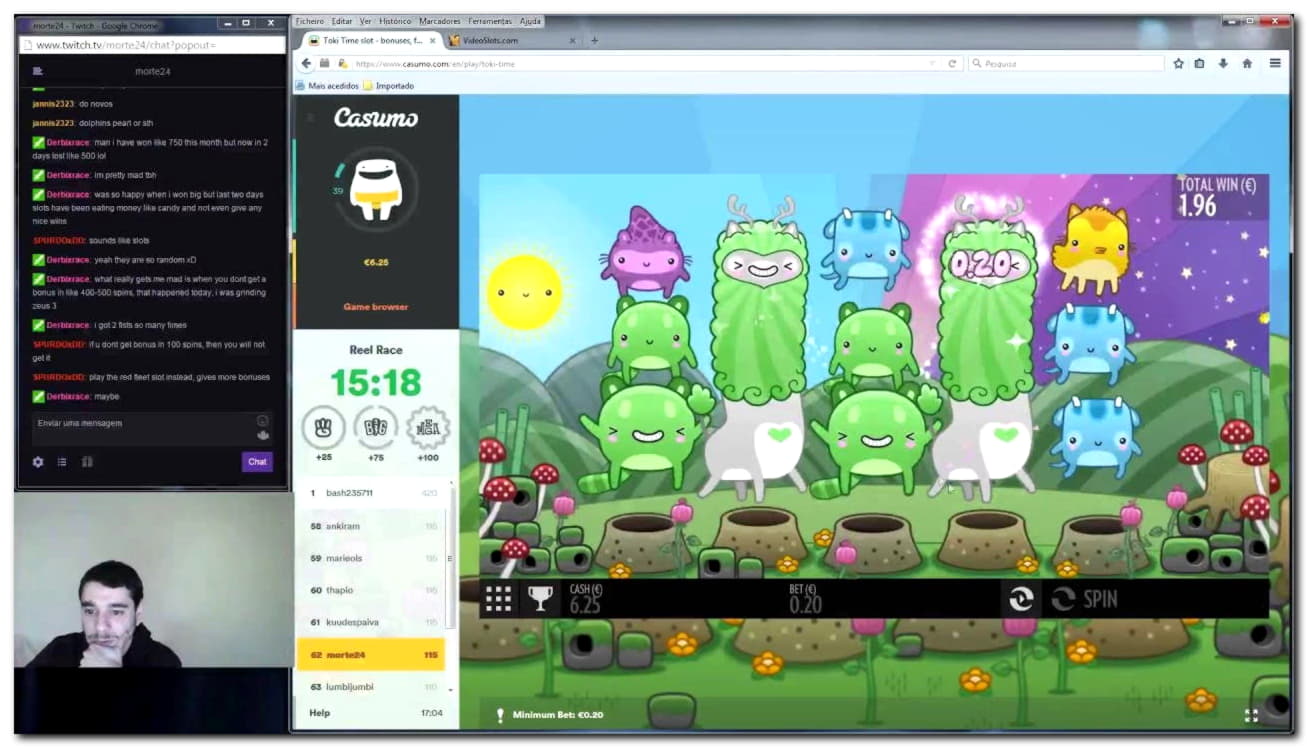Open the Histórico menu
This screenshot has height=748, width=1308.
[x=395, y=21]
